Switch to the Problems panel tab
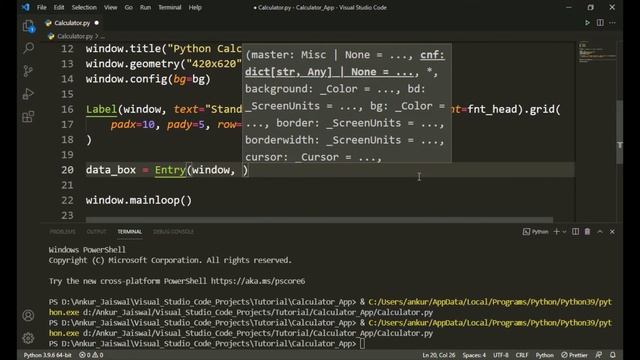Image resolution: width=640 pixels, height=360 pixels. [62, 231]
